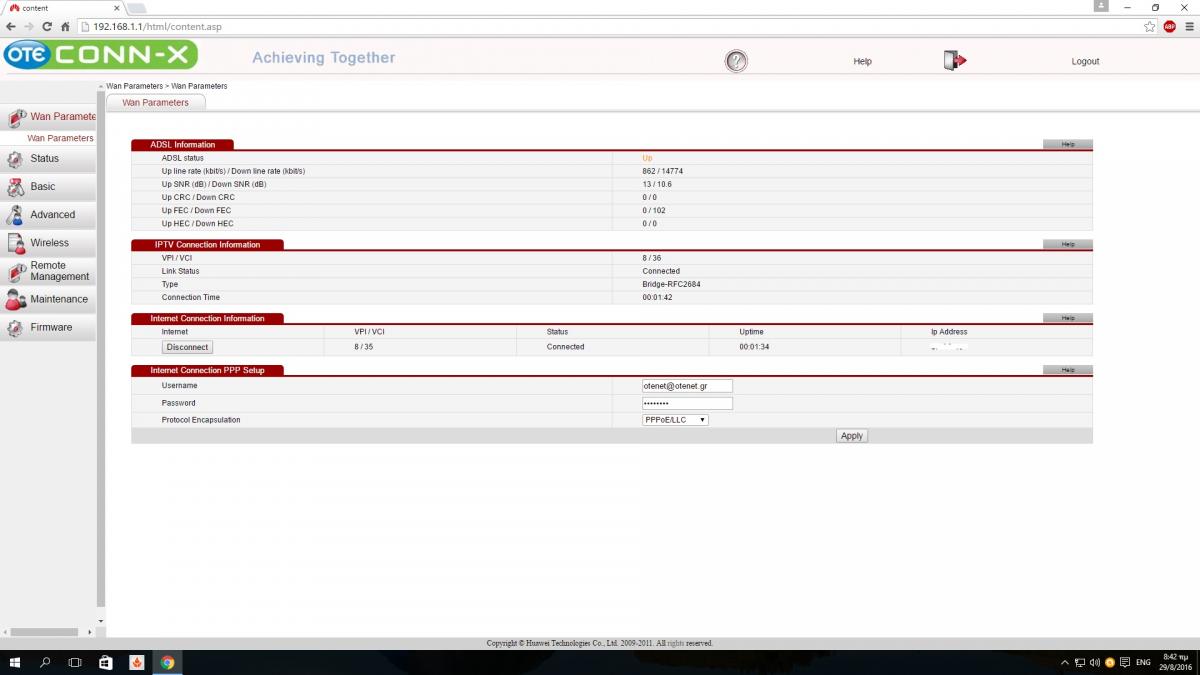
Task: Select Wan Parameters sidebar sub-item
Action: (x=60, y=138)
